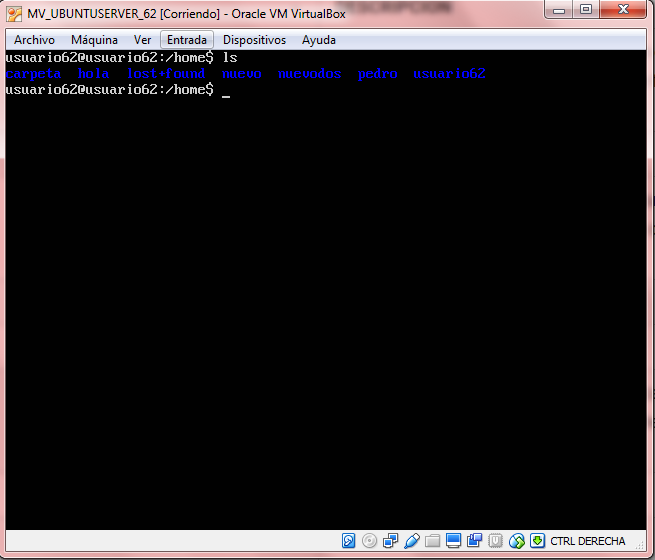Click the video capture status icon
The height and width of the screenshot is (560, 655).
click(x=474, y=540)
